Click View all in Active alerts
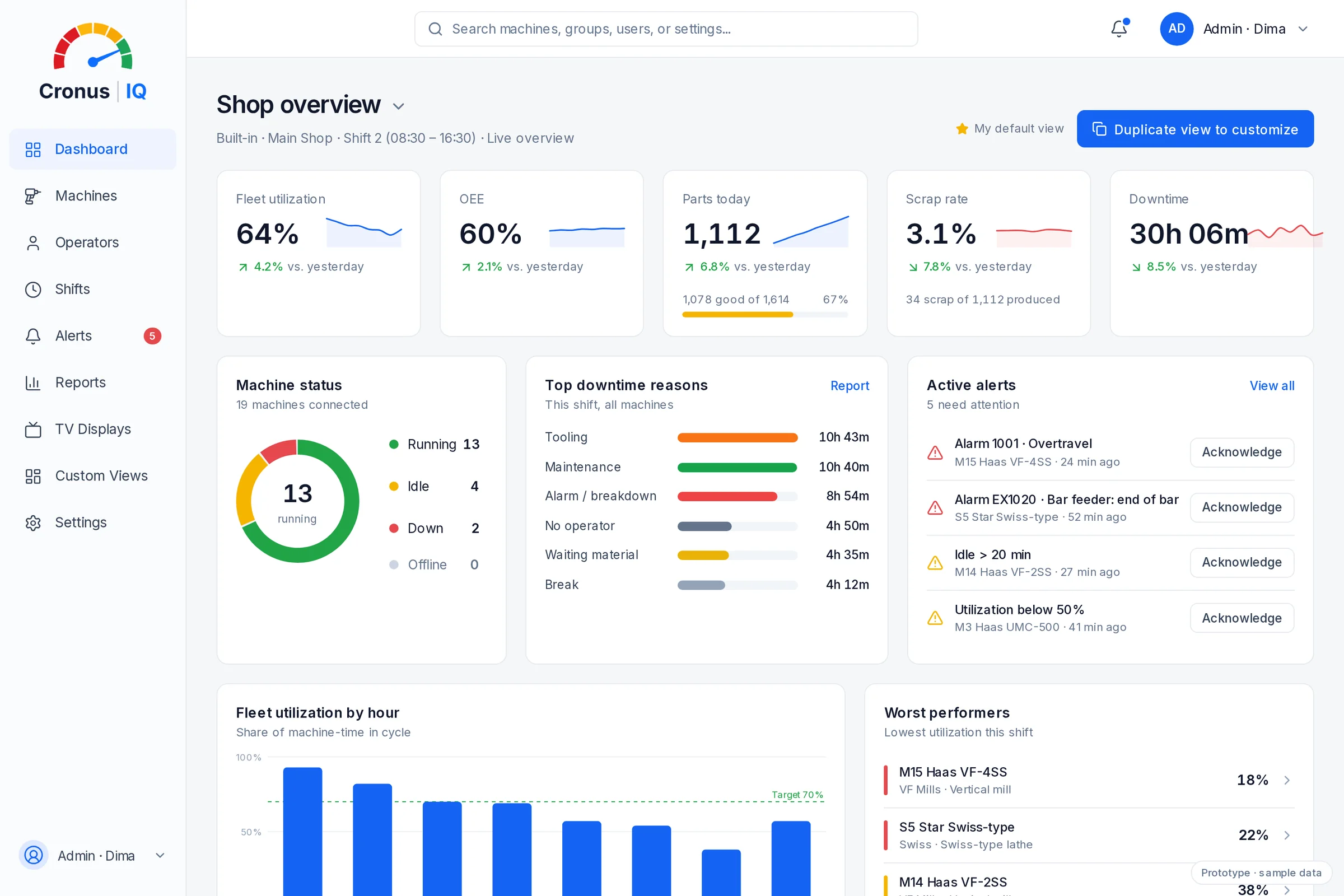1344x896 pixels. point(1271,386)
